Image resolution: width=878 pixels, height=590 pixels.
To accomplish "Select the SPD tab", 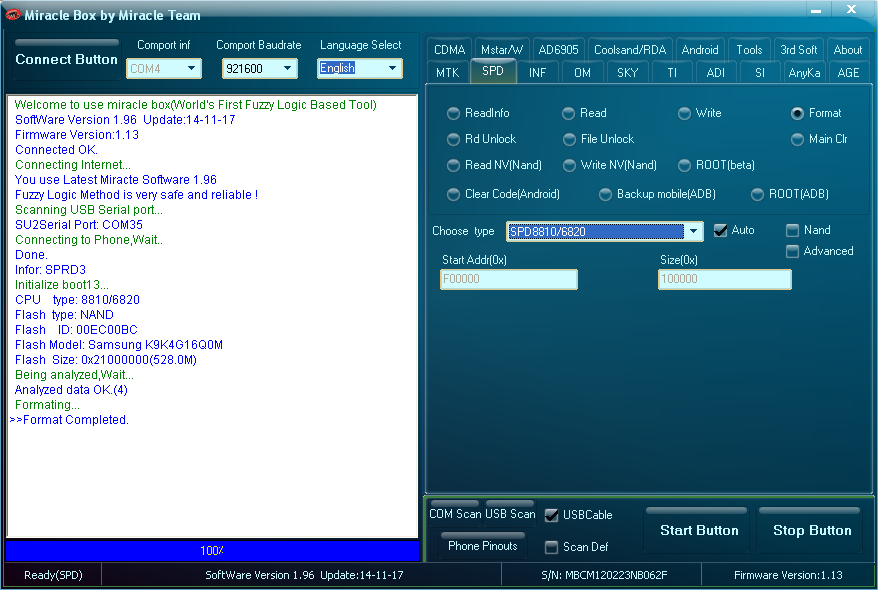I will (x=493, y=71).
